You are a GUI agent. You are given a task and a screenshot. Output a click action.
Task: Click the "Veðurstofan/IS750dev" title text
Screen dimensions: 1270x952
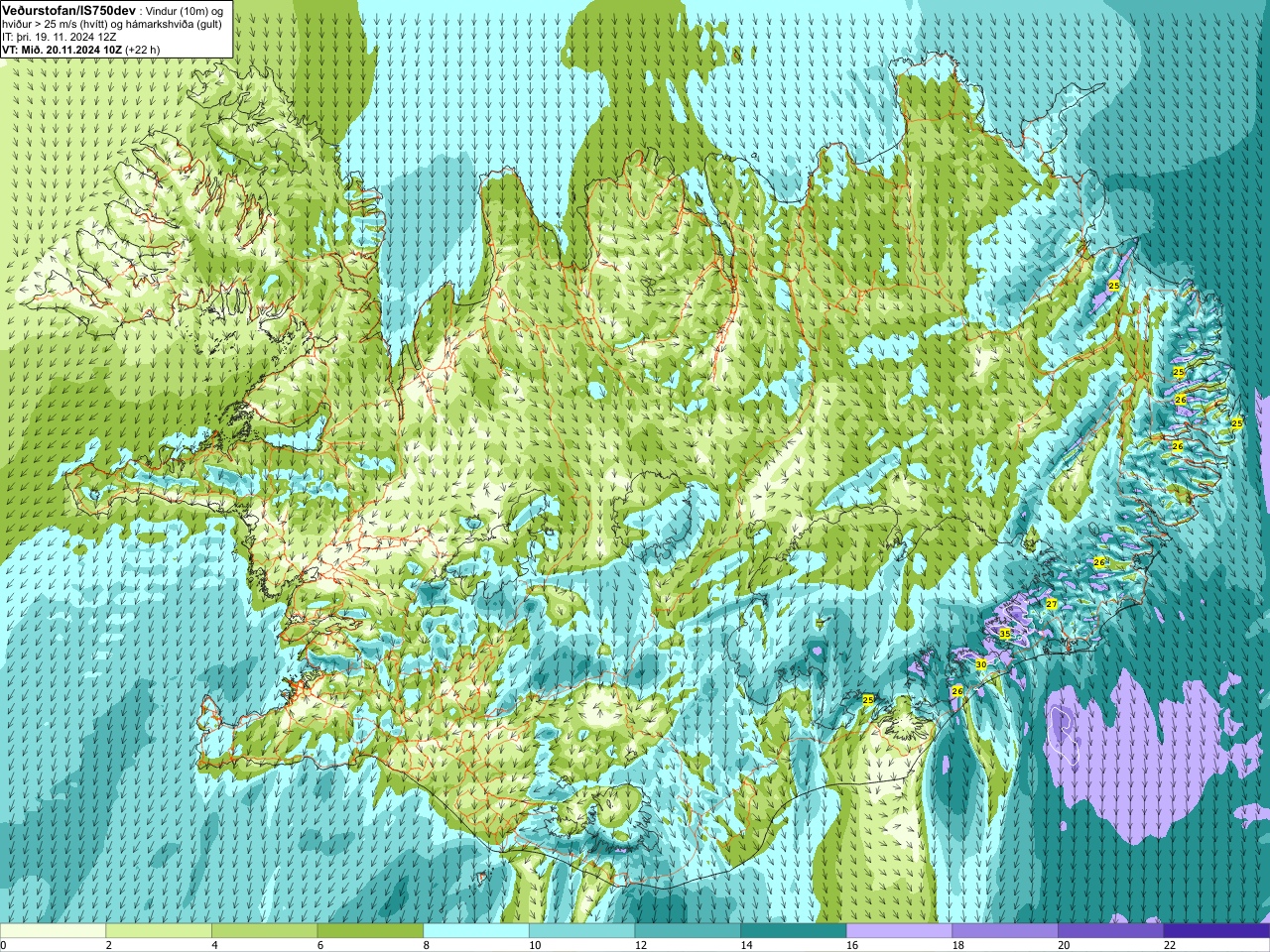(69, 9)
